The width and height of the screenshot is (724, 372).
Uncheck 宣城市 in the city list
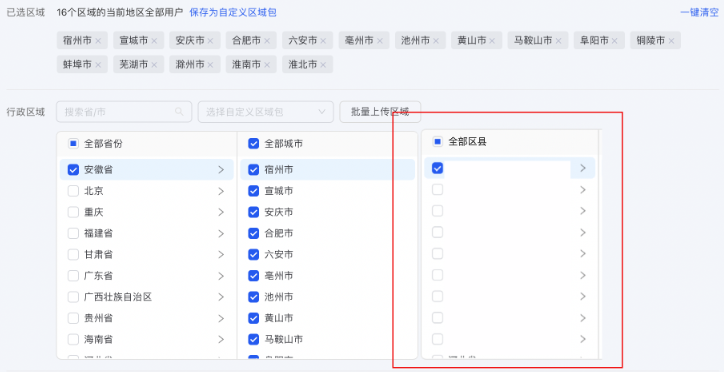pyautogui.click(x=253, y=191)
